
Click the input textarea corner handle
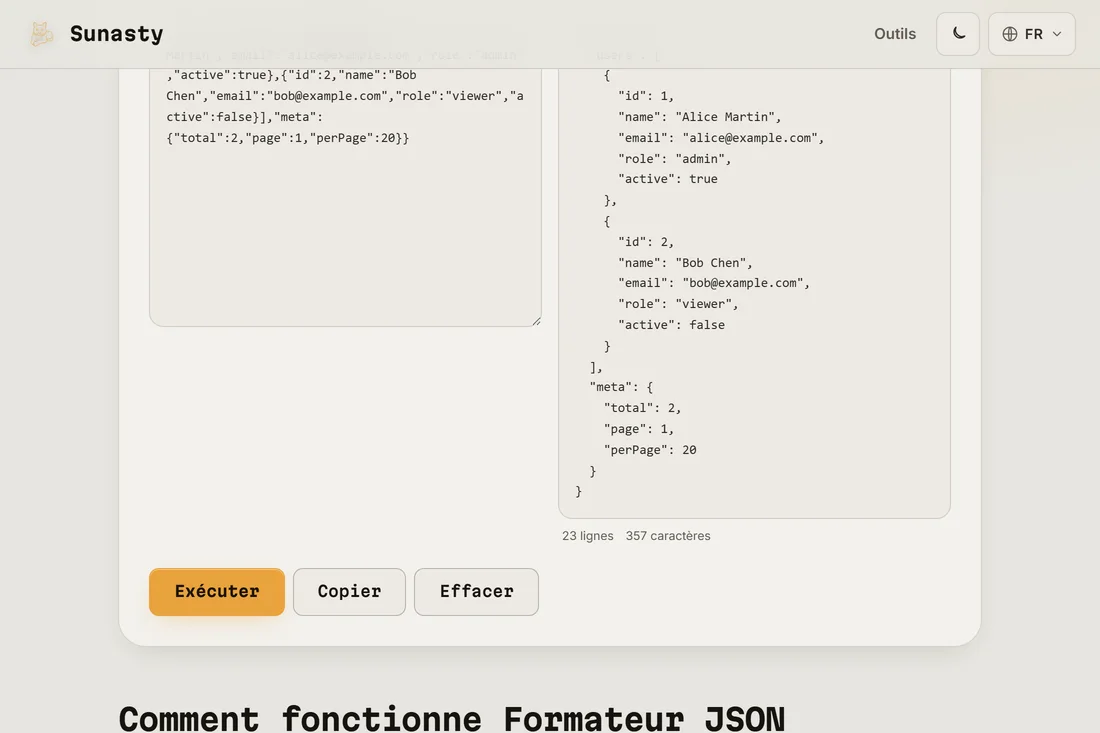coord(536,321)
